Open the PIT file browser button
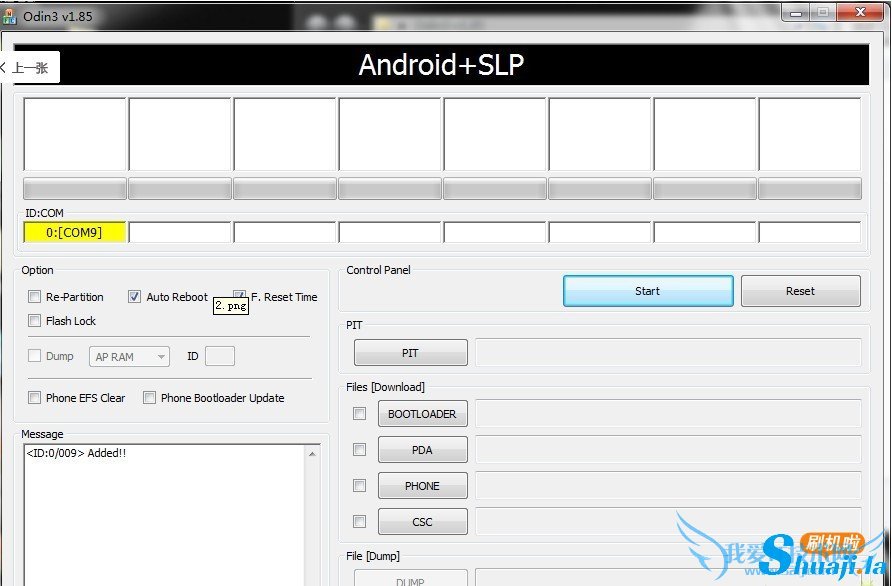This screenshot has height=586, width=892. click(411, 353)
